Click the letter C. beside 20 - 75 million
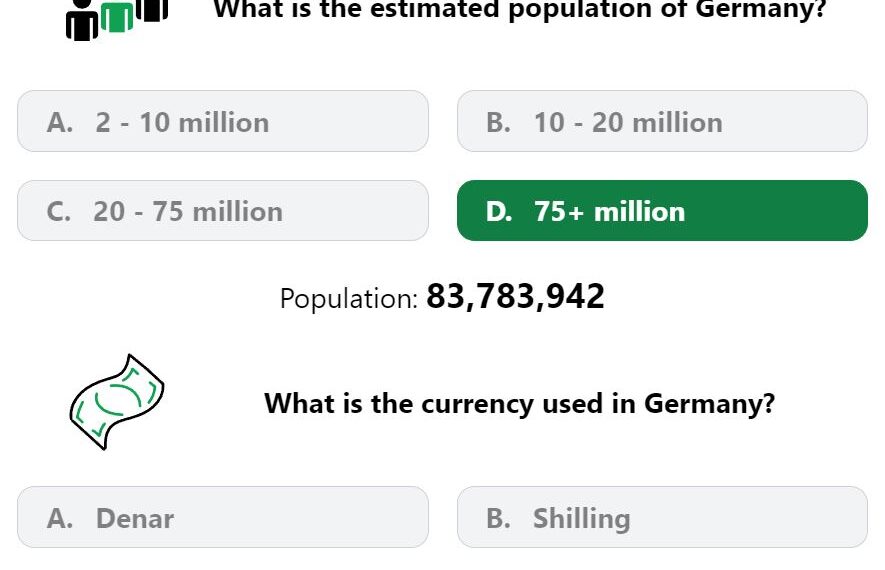 59,212
